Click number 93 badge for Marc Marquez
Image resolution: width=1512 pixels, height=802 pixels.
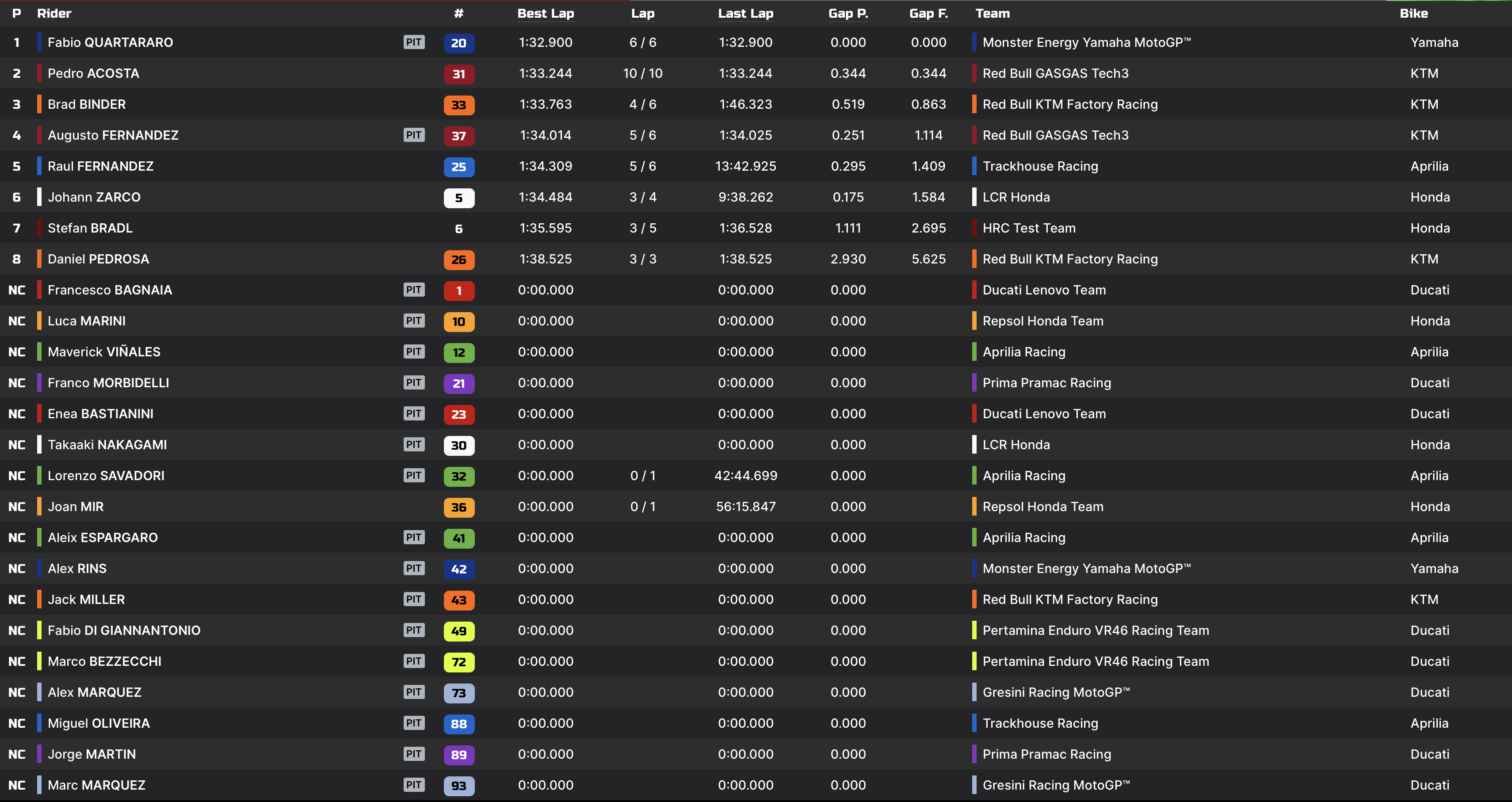(458, 786)
